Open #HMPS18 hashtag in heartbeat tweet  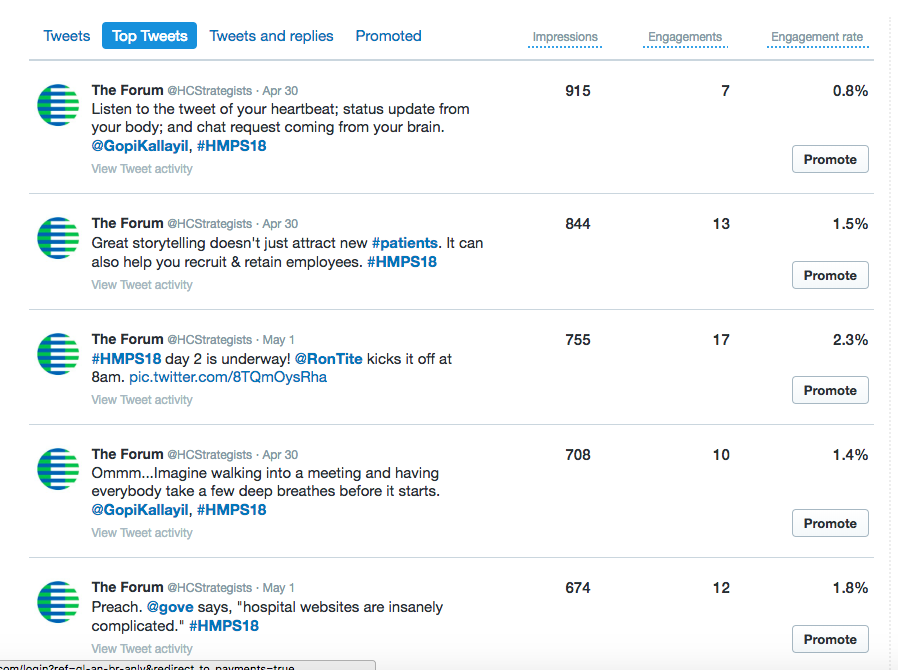tap(231, 146)
